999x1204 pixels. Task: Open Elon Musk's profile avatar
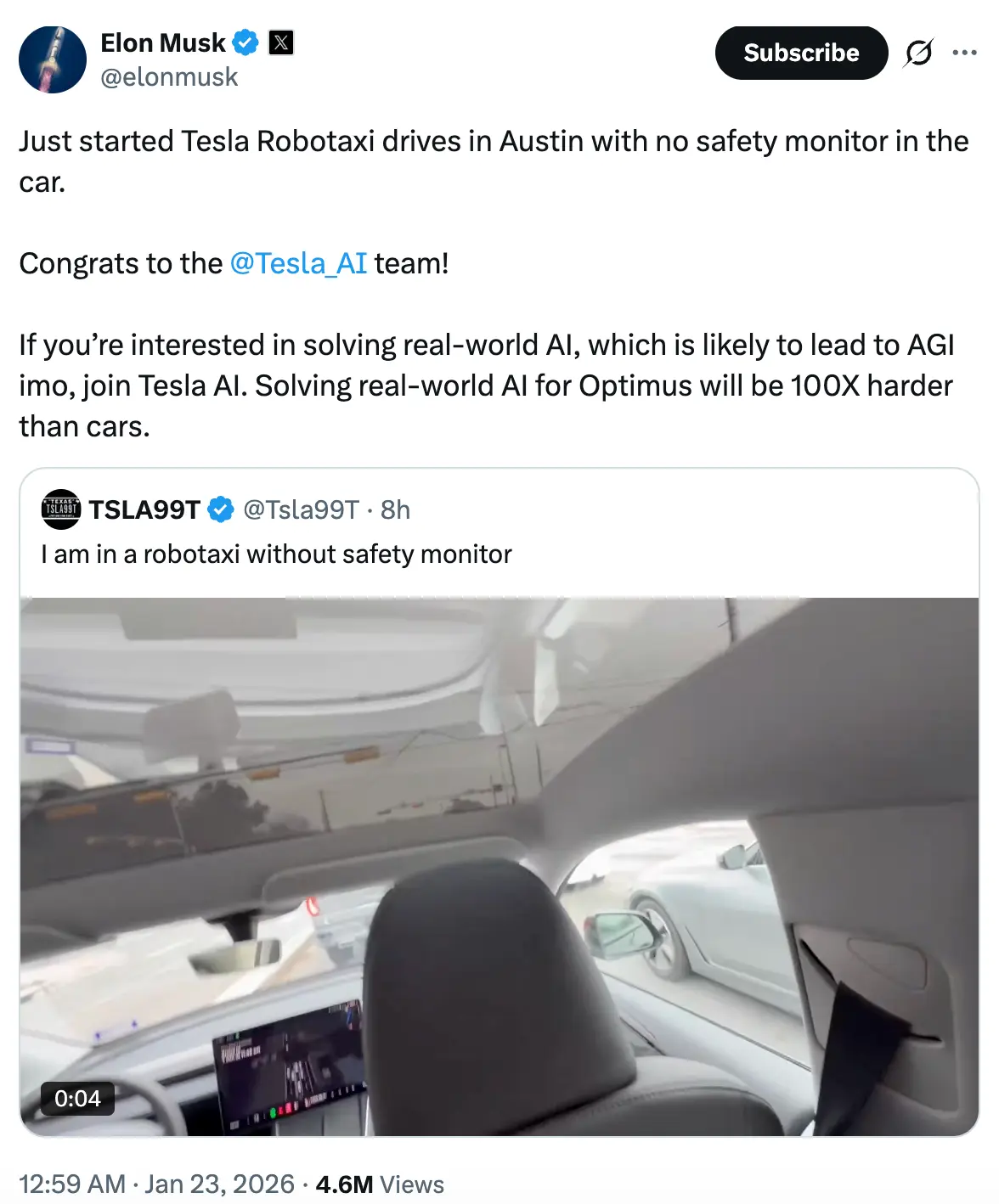53,59
